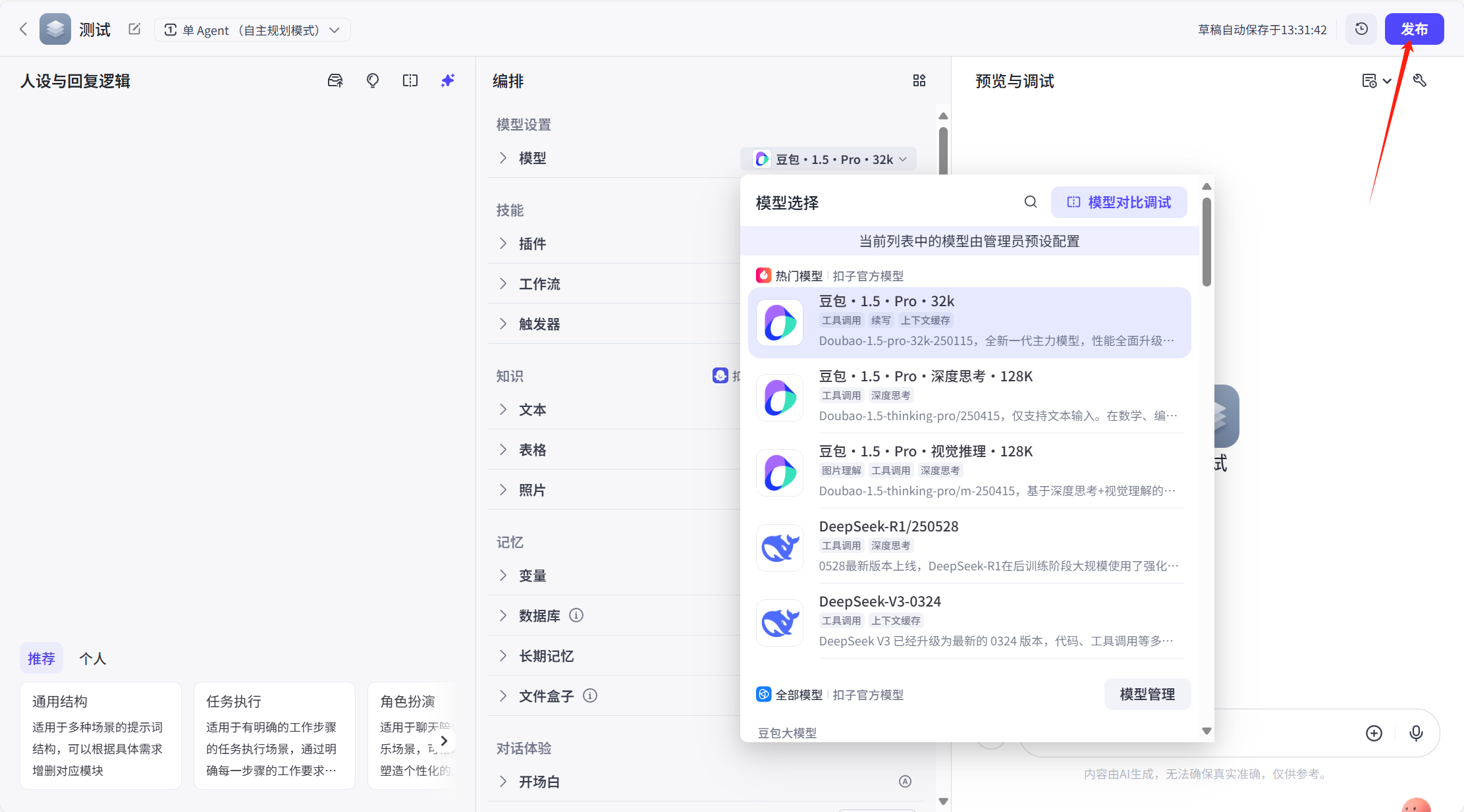Go back using the left arrow

pos(24,29)
